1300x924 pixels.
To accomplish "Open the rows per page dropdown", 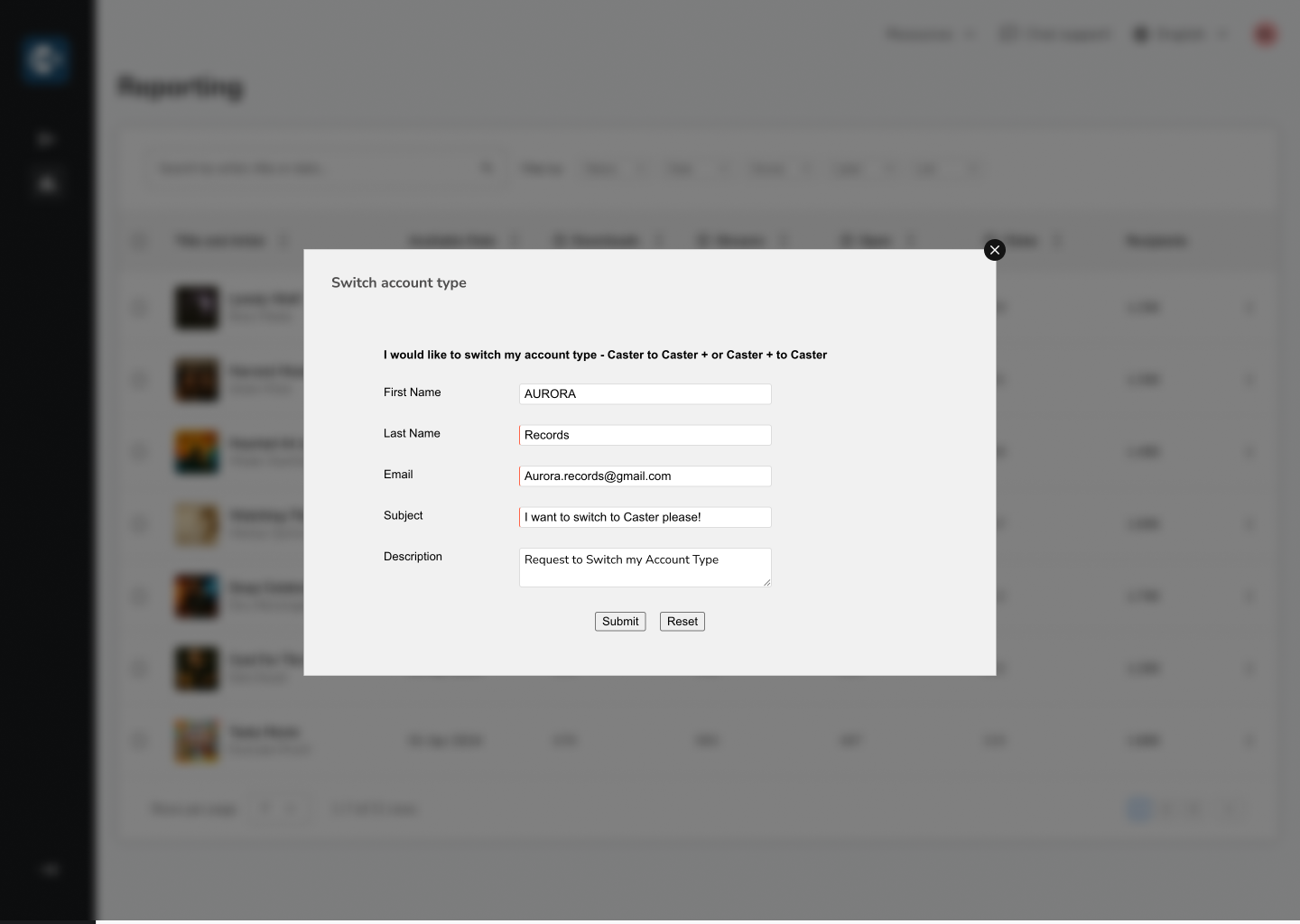I will (278, 809).
